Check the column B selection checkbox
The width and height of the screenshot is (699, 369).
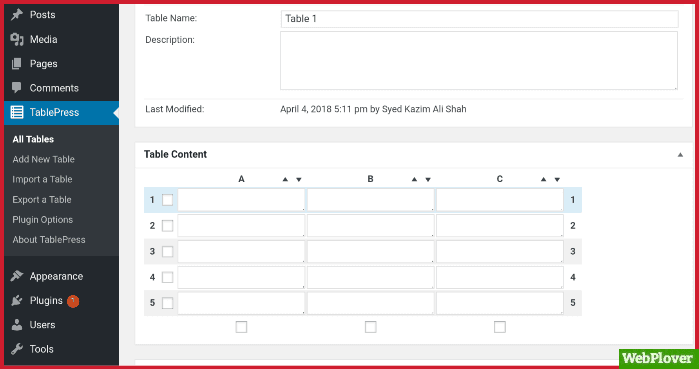(370, 327)
